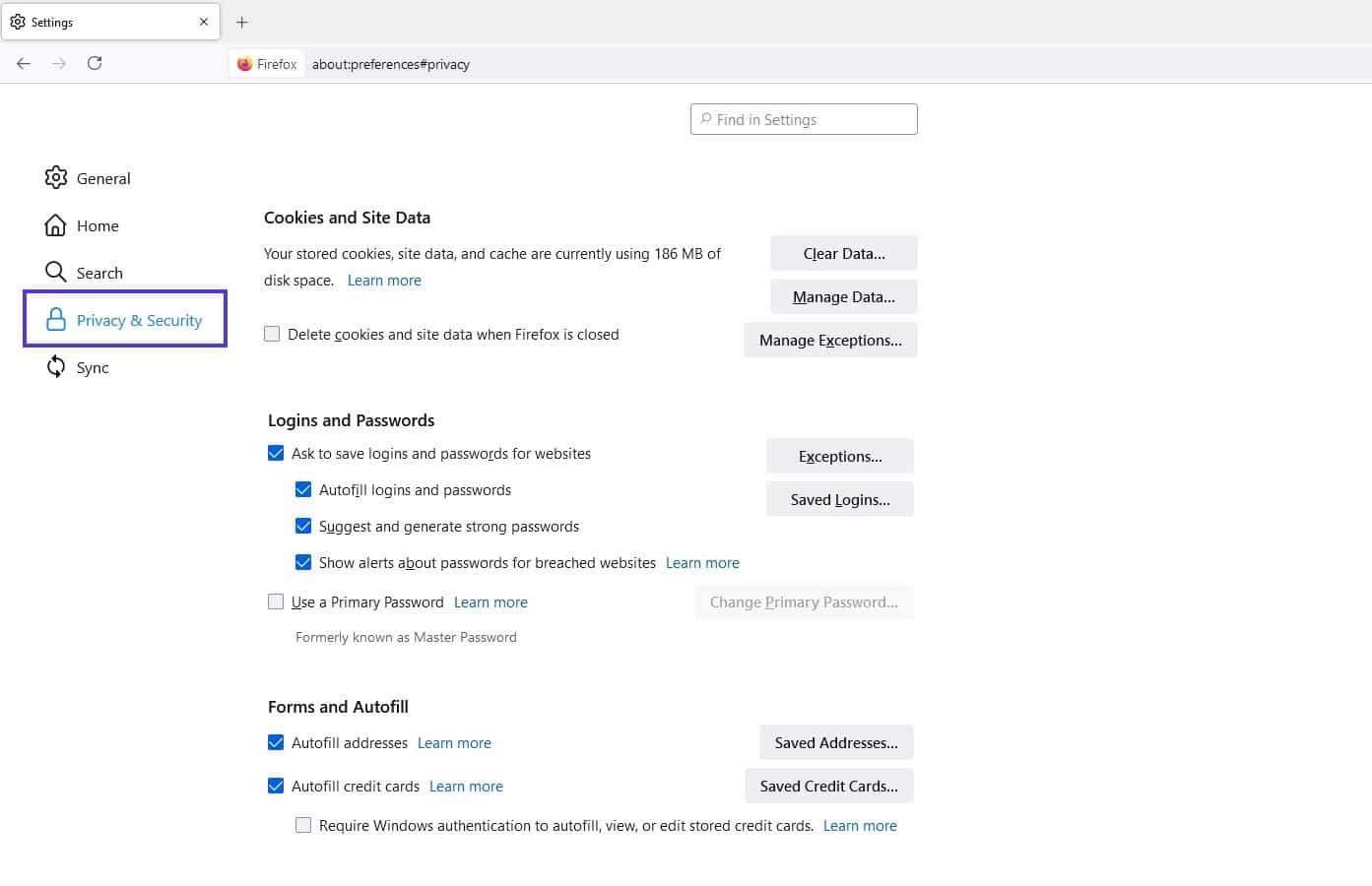Click the Clear Data button
The image size is (1372, 886).
pos(843,253)
